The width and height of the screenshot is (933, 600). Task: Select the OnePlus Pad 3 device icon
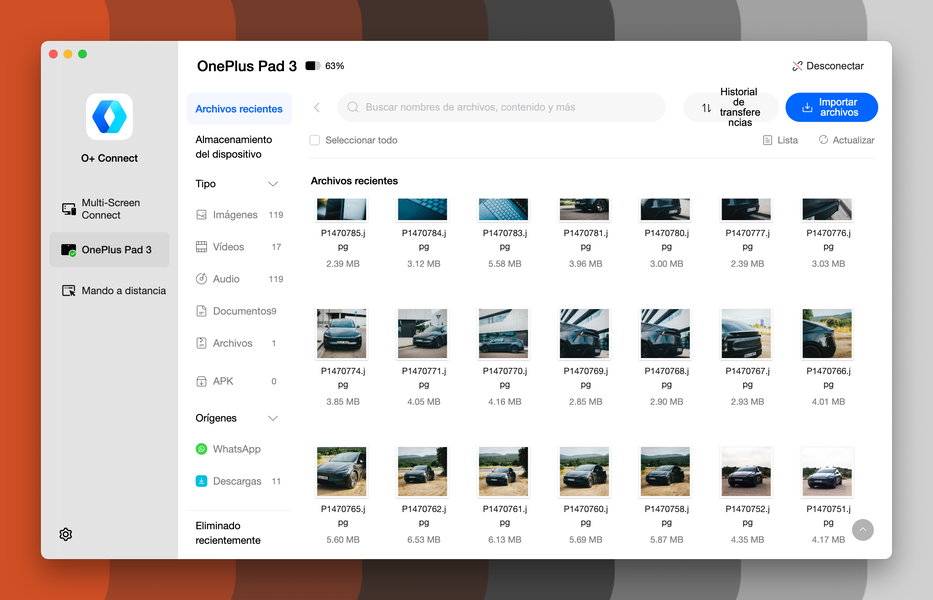[69, 250]
